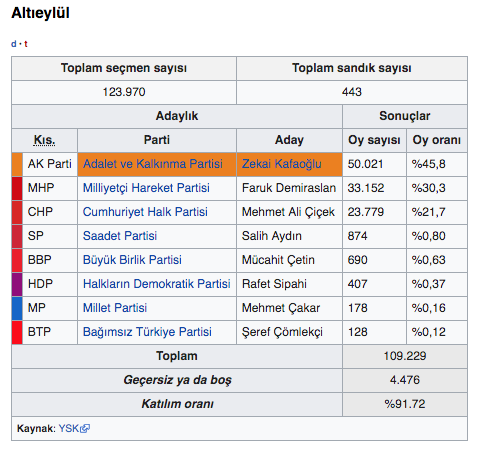Click the total votes value 109.229
The height and width of the screenshot is (453, 488).
coord(405,356)
